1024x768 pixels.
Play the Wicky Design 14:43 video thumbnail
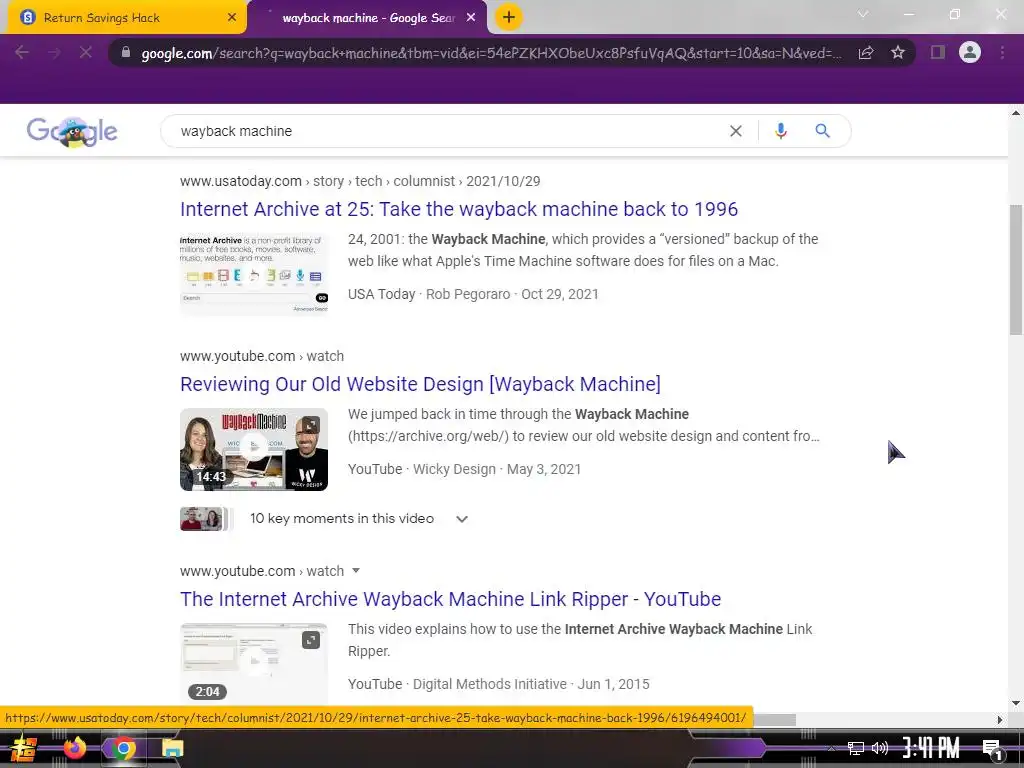pyautogui.click(x=254, y=449)
